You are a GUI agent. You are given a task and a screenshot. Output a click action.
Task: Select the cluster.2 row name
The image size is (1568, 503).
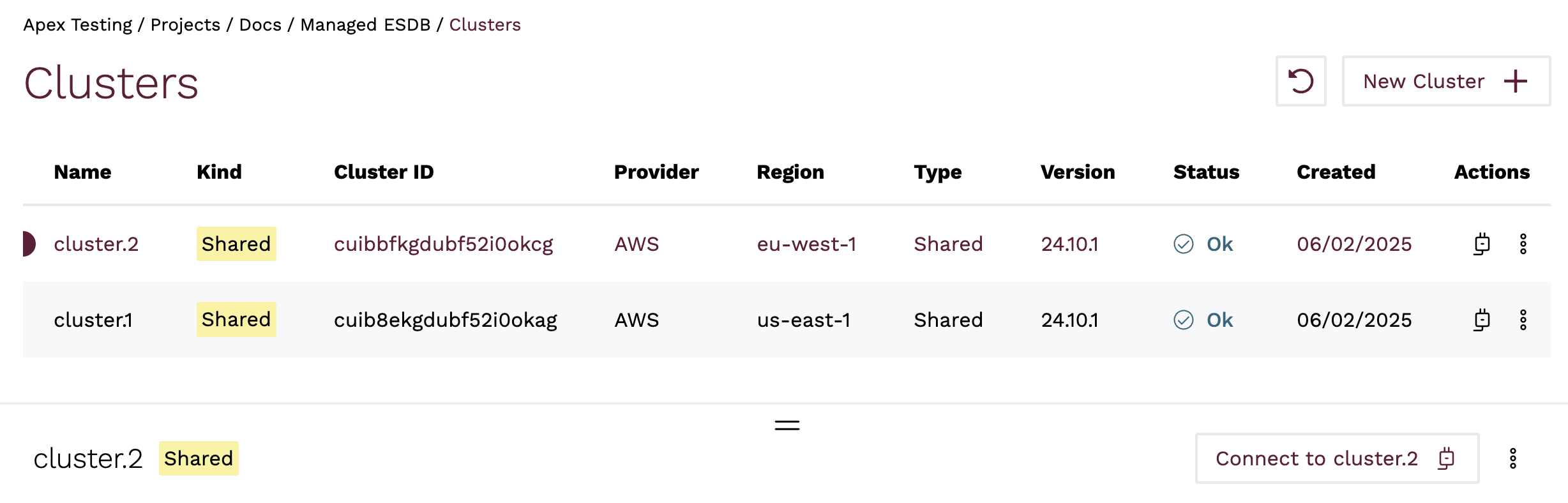click(96, 244)
